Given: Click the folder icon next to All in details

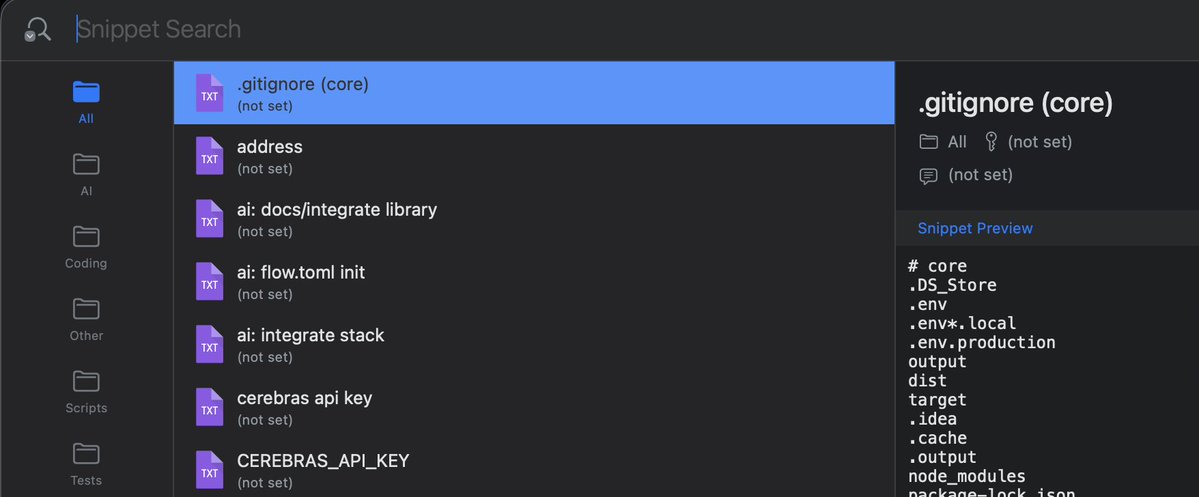Looking at the screenshot, I should tap(928, 142).
